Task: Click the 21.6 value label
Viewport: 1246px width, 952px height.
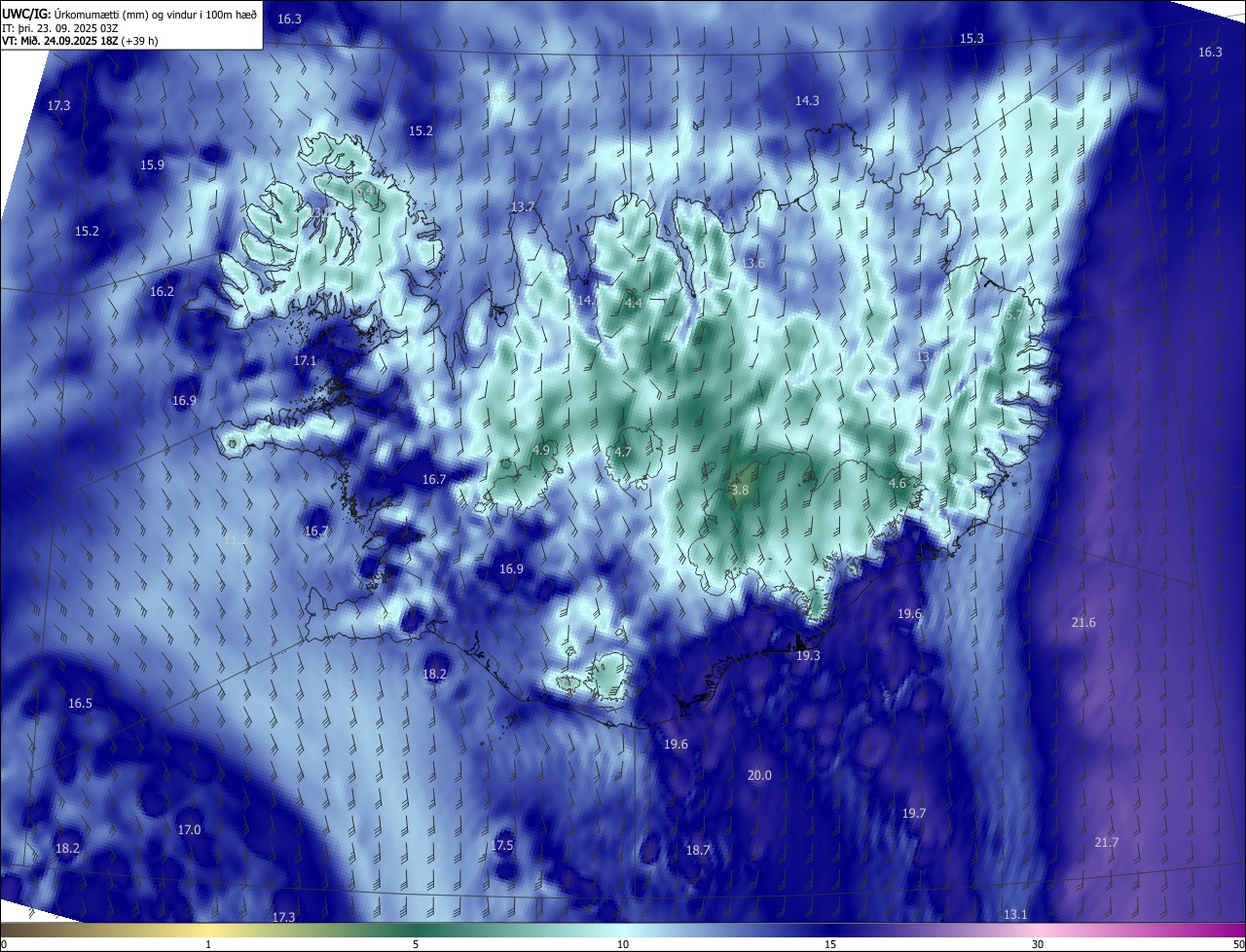Action: point(1083,622)
